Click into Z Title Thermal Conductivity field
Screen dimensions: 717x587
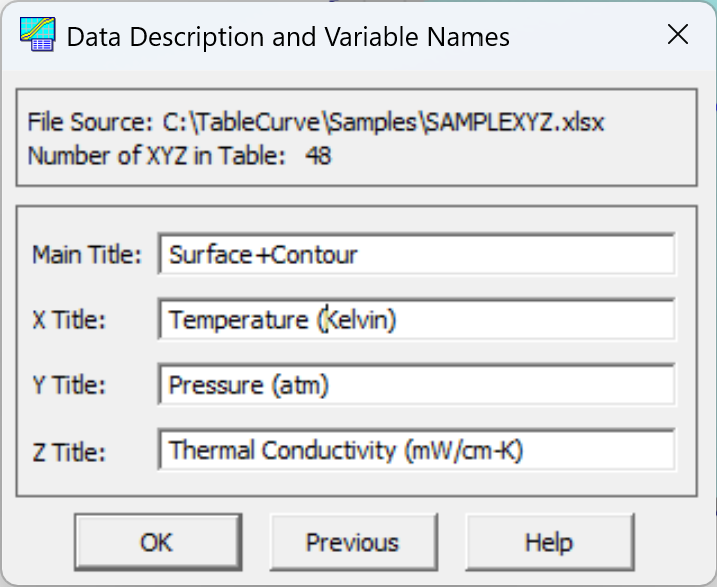(x=417, y=449)
